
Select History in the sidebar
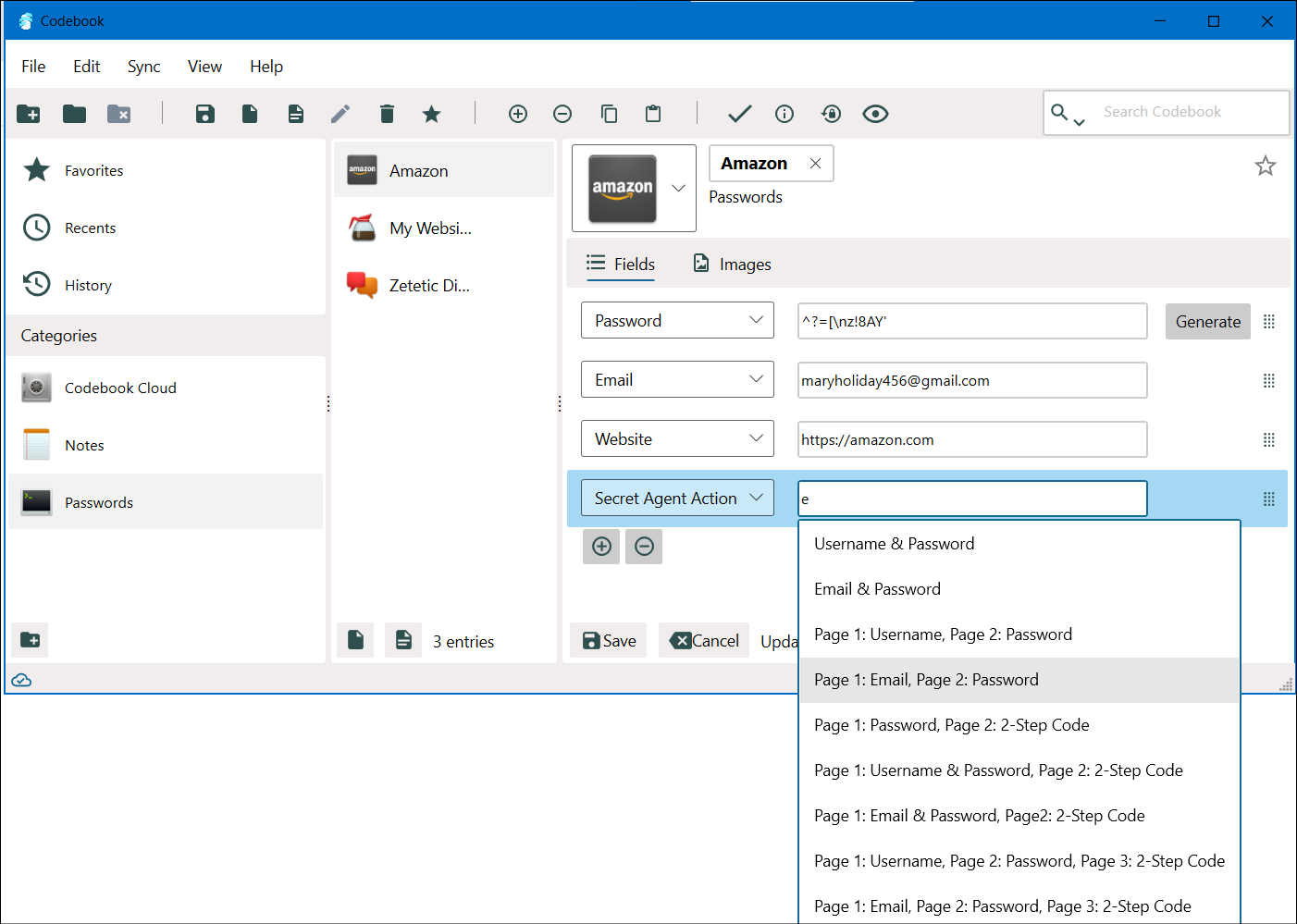(x=167, y=285)
